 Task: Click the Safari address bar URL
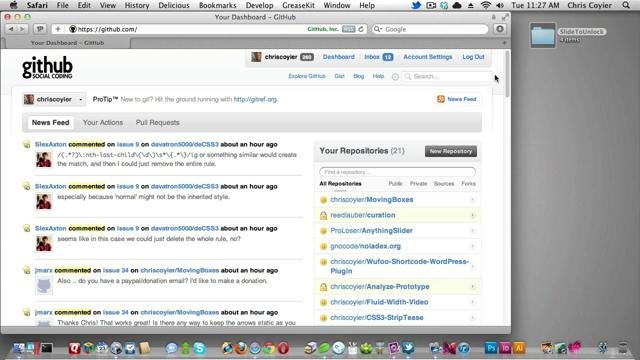click(107, 29)
